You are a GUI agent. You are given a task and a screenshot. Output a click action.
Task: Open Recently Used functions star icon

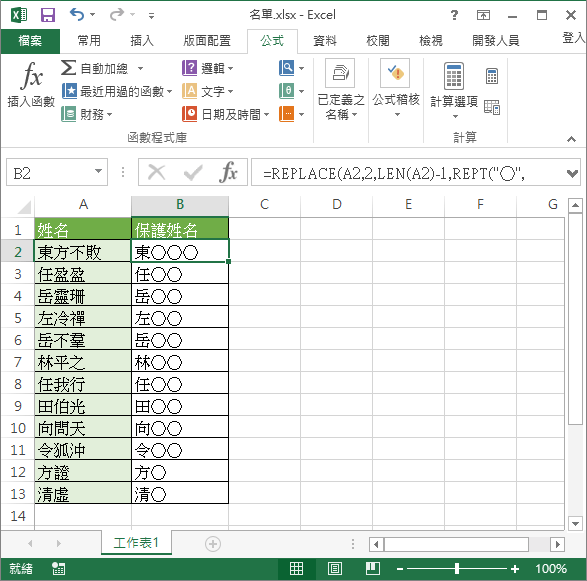coord(69,91)
